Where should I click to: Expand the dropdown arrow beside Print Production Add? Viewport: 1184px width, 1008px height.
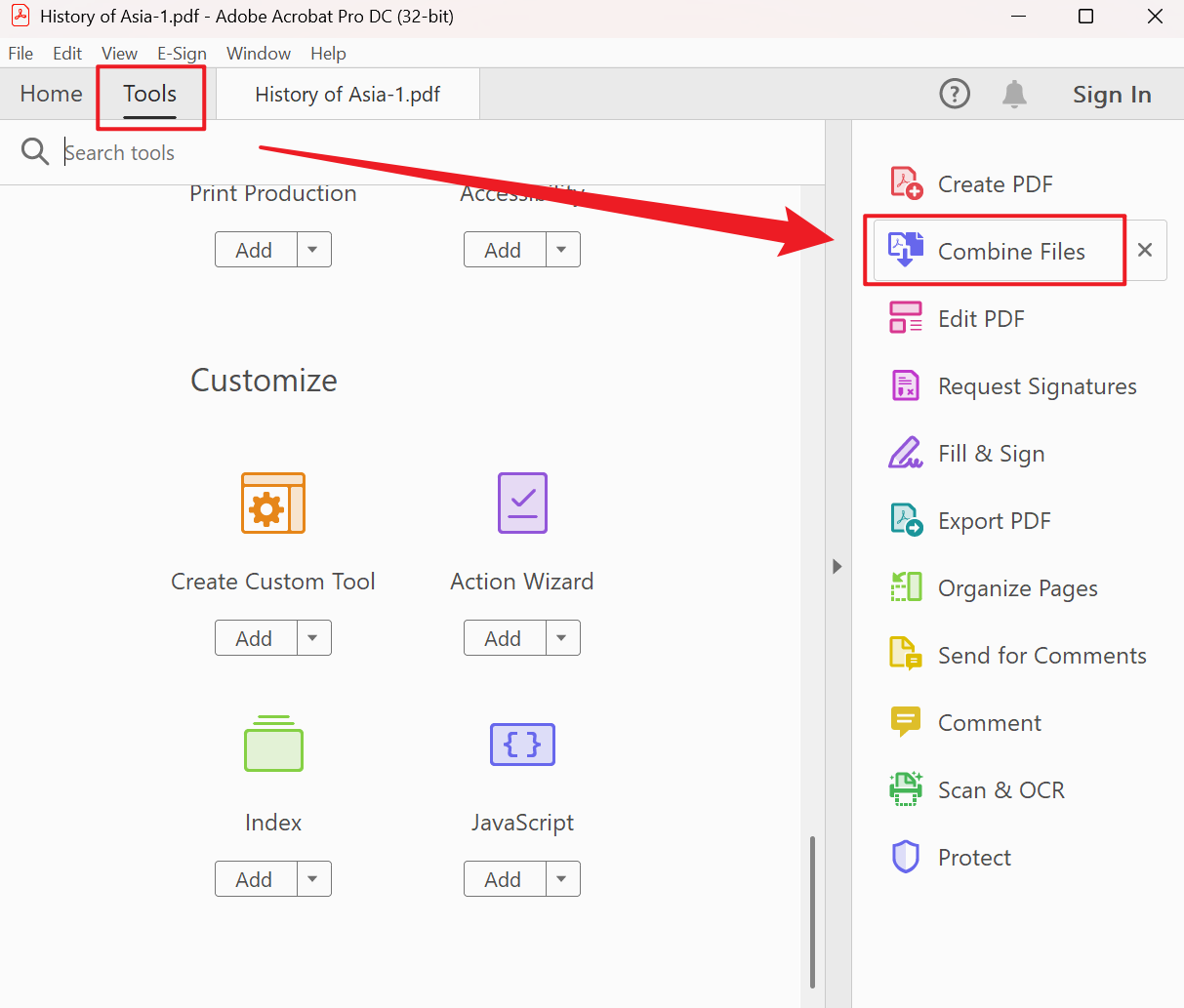coord(313,250)
